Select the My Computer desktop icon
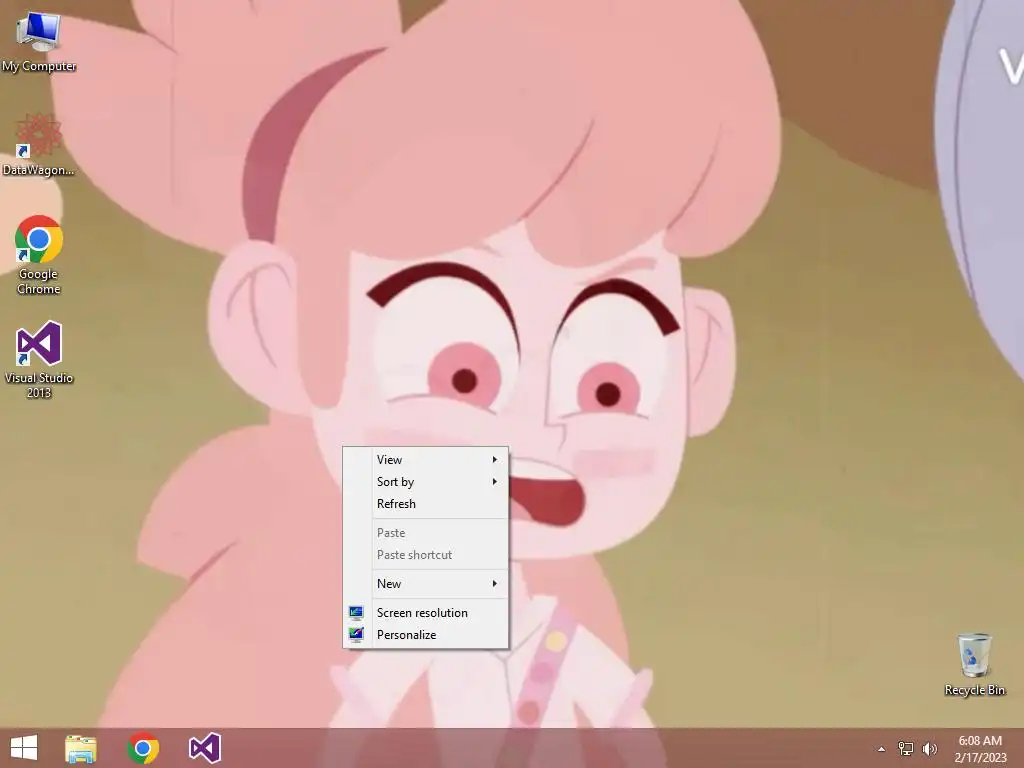Image resolution: width=1024 pixels, height=768 pixels. click(x=39, y=42)
